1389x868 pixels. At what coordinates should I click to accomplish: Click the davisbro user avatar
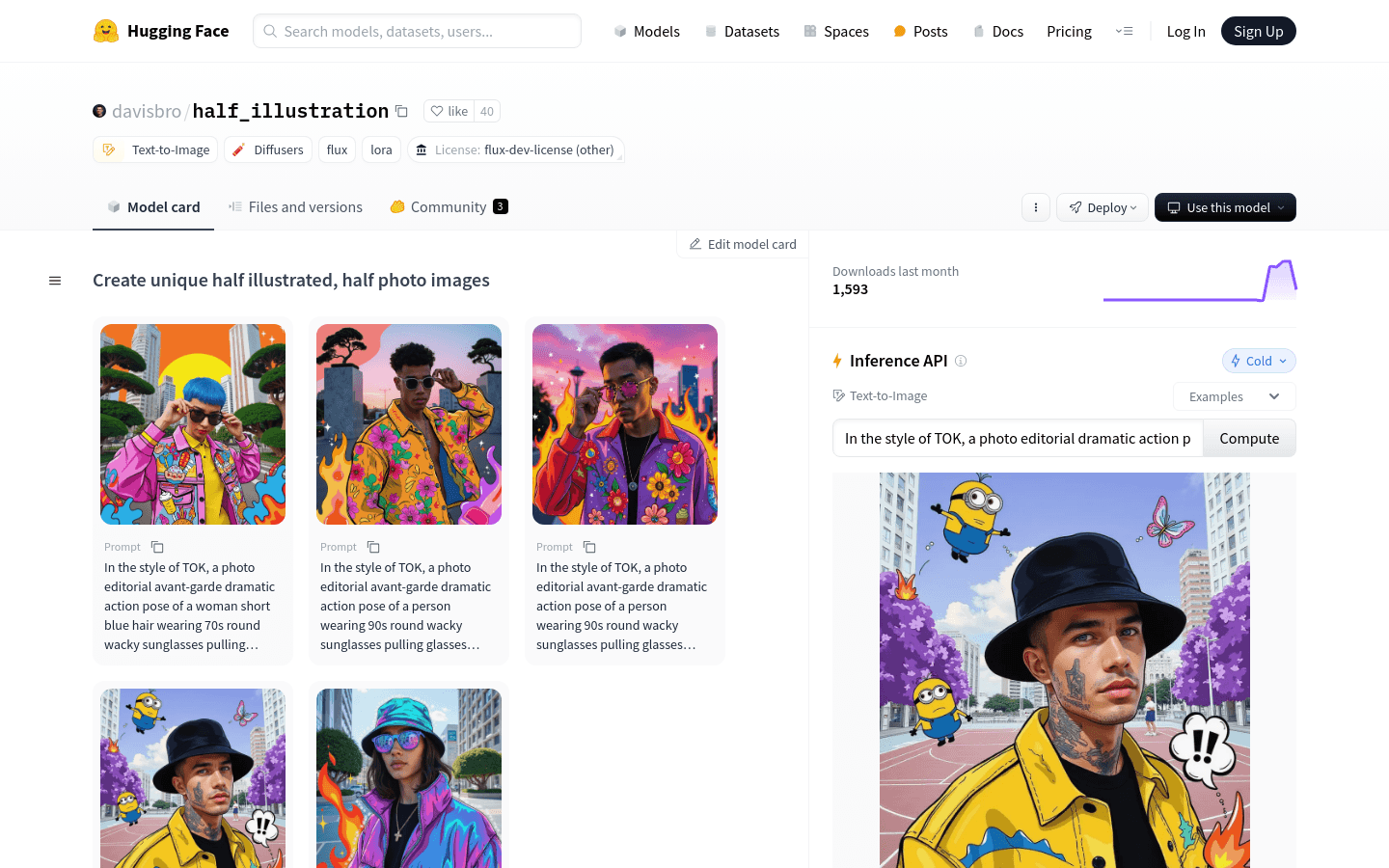(x=99, y=111)
